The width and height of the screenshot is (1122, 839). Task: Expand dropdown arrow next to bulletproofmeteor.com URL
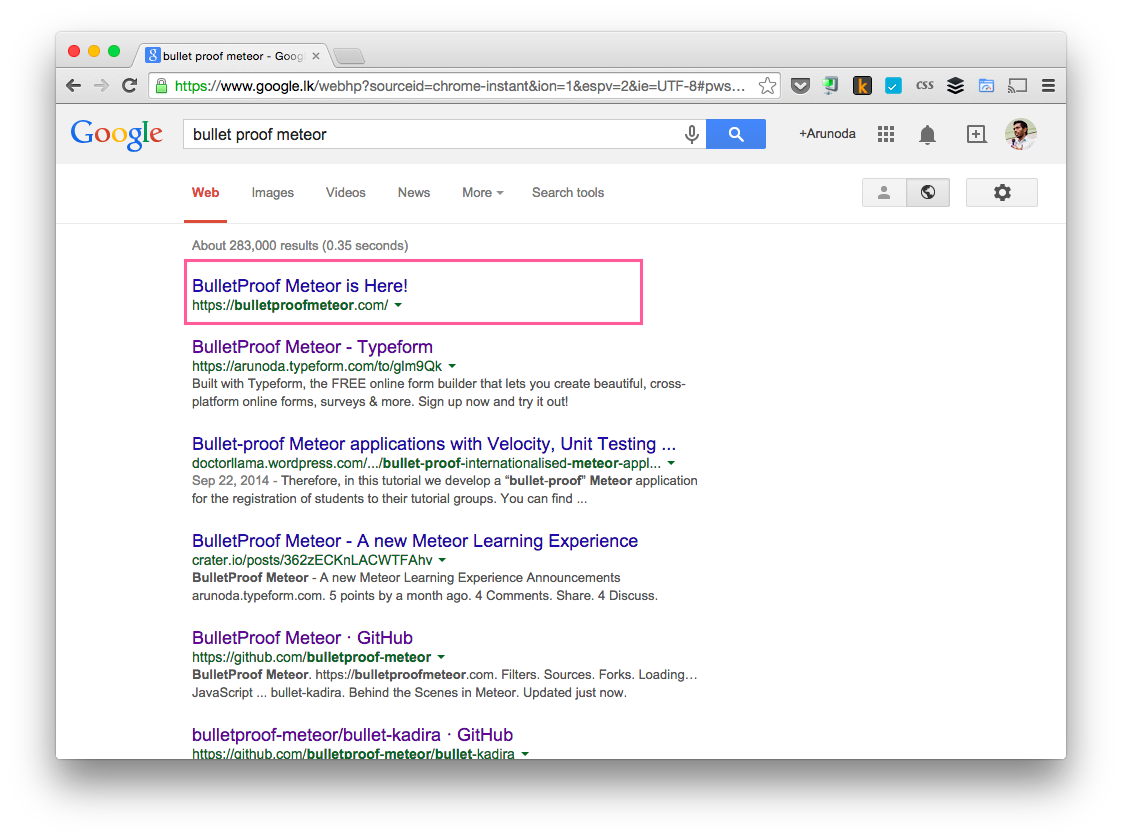click(x=399, y=305)
